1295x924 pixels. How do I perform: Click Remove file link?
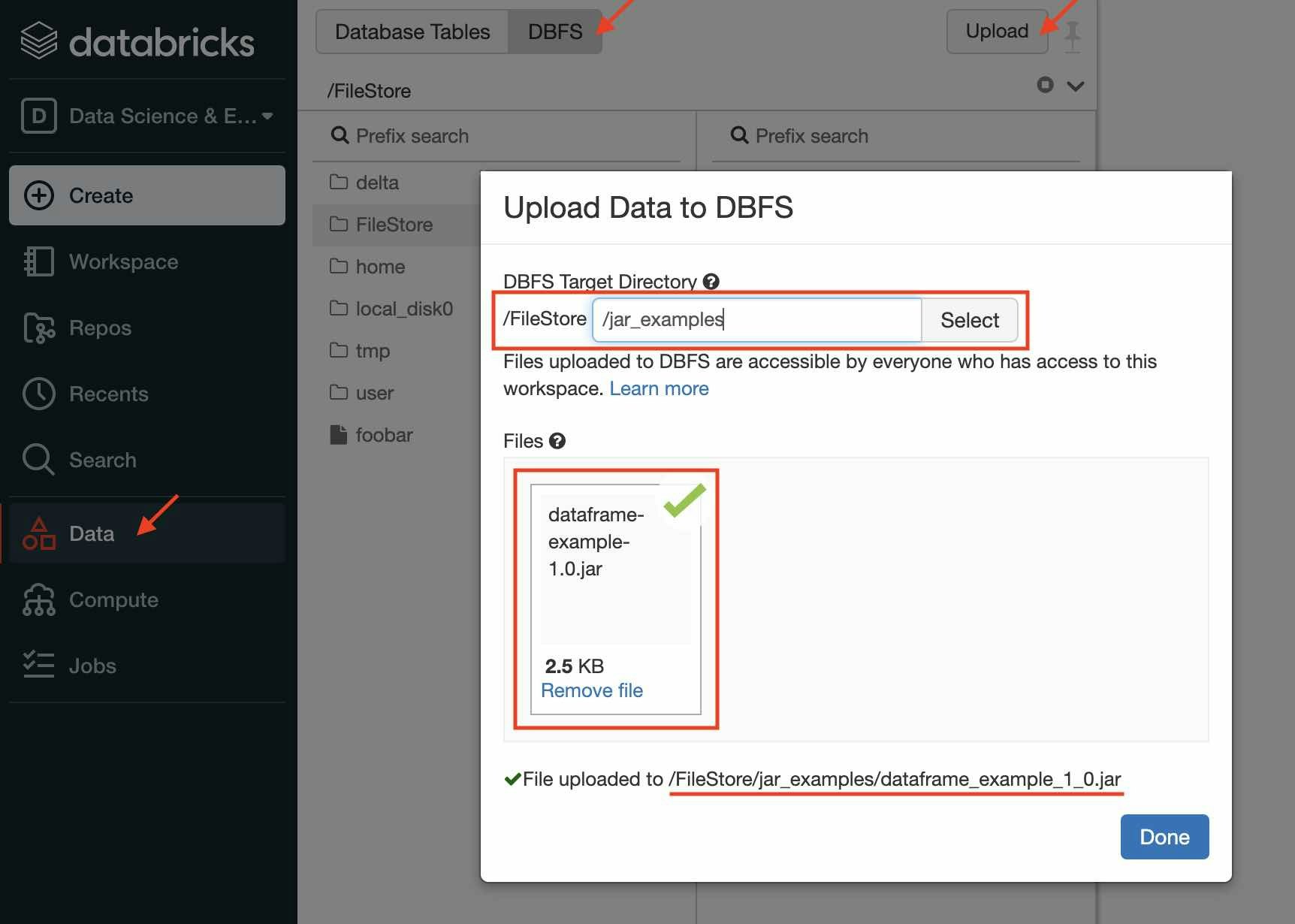click(x=592, y=690)
